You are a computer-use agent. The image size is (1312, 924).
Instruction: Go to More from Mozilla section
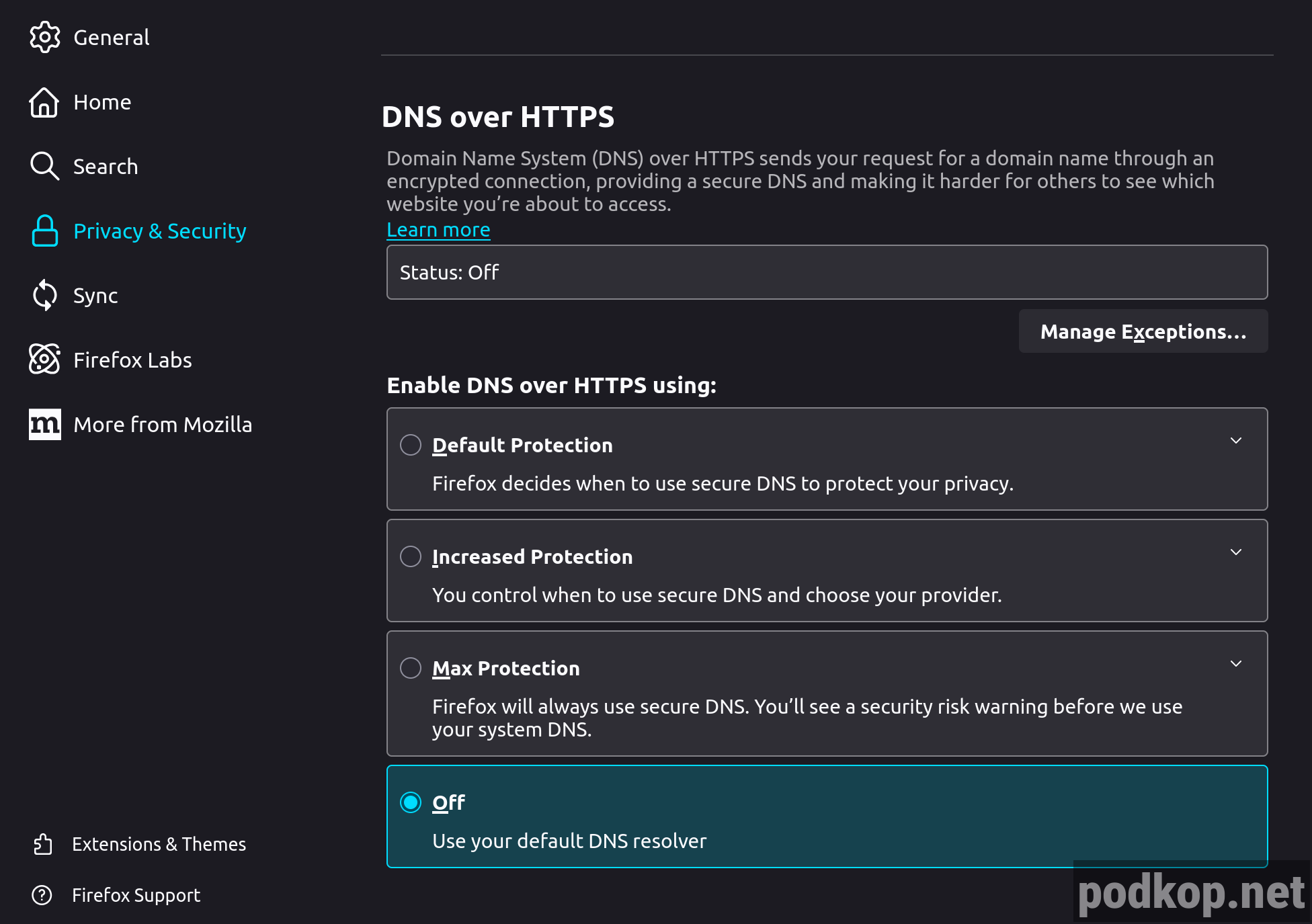163,425
